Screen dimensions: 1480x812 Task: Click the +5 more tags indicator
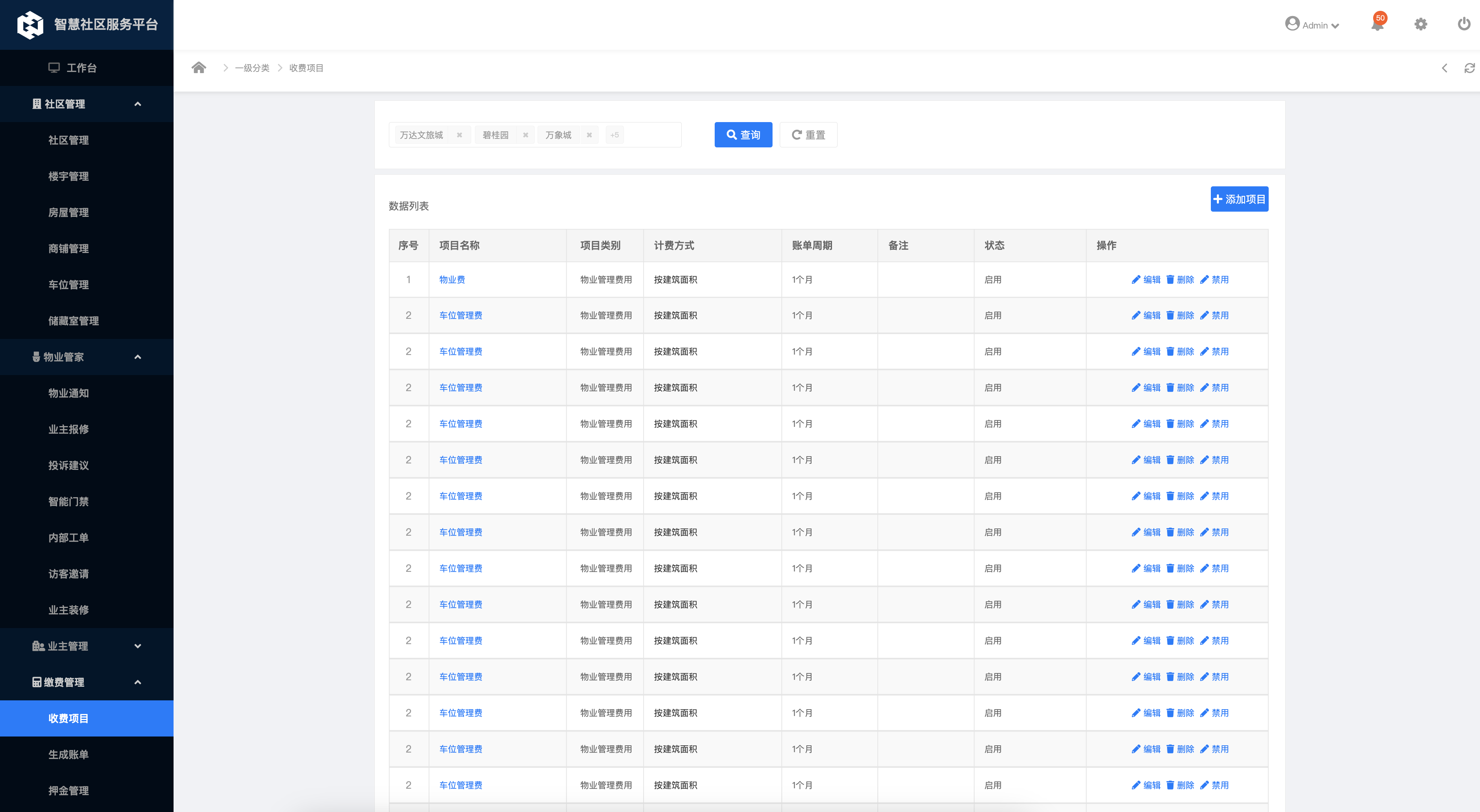pyautogui.click(x=614, y=135)
